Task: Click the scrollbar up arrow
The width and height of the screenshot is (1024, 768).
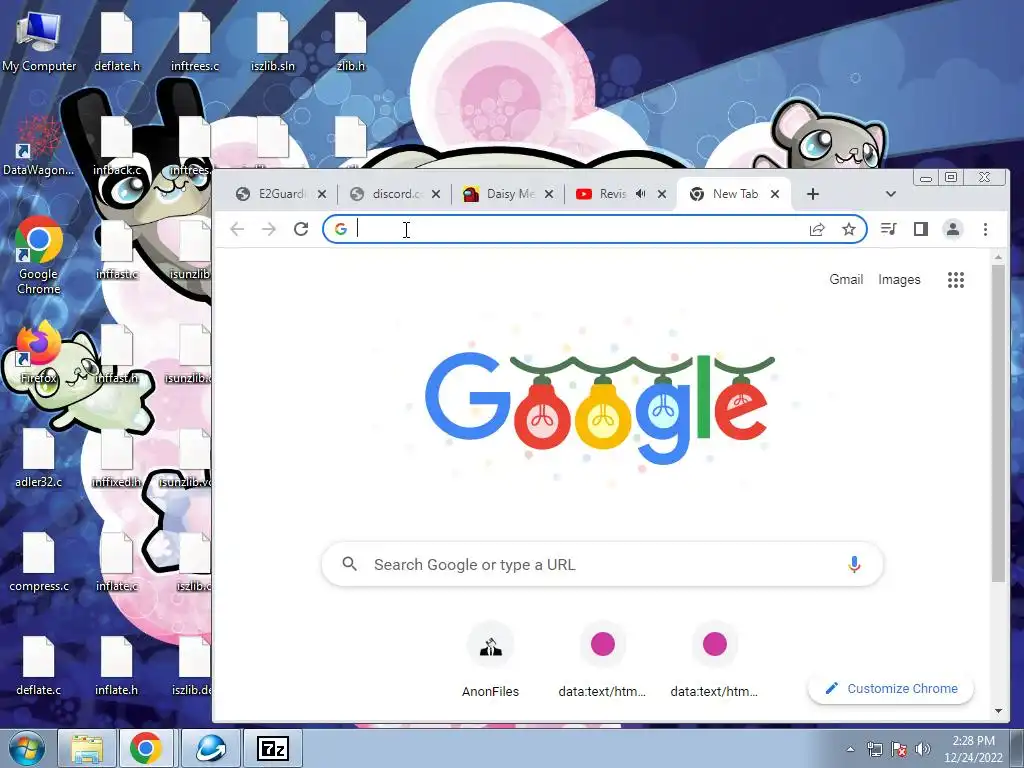Action: 998,258
